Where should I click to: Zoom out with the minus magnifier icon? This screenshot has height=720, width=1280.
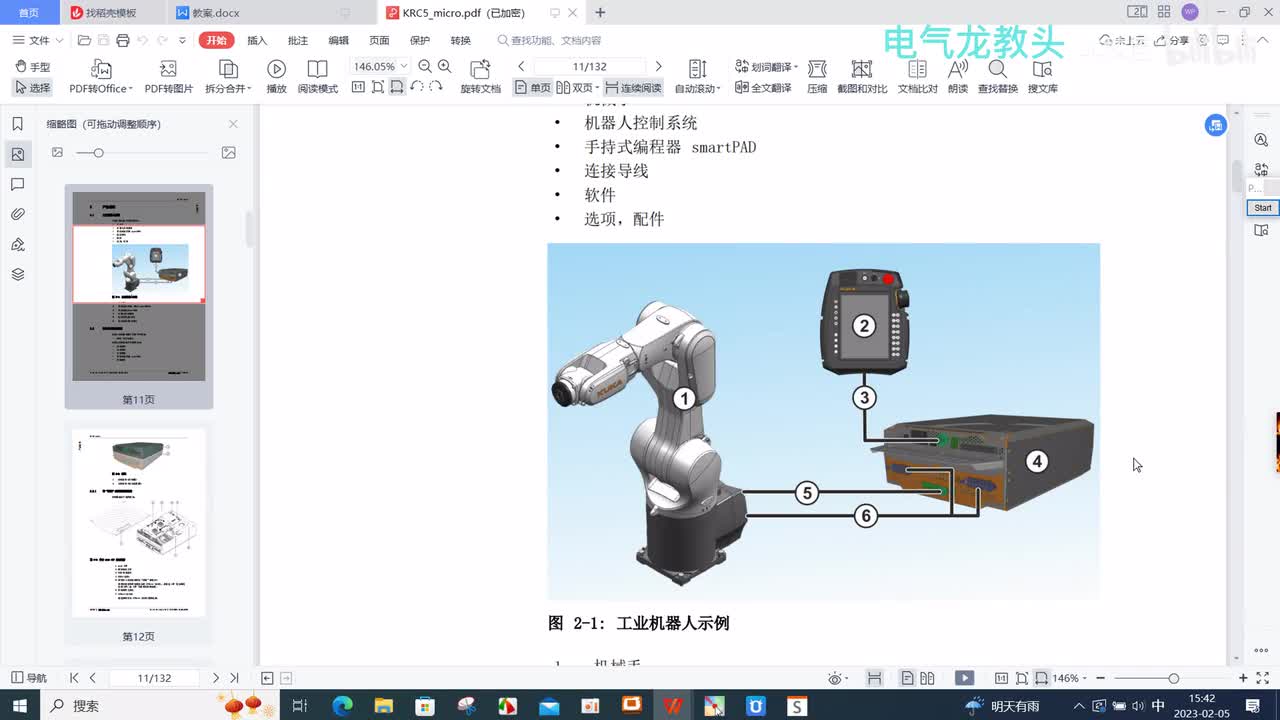pos(425,66)
